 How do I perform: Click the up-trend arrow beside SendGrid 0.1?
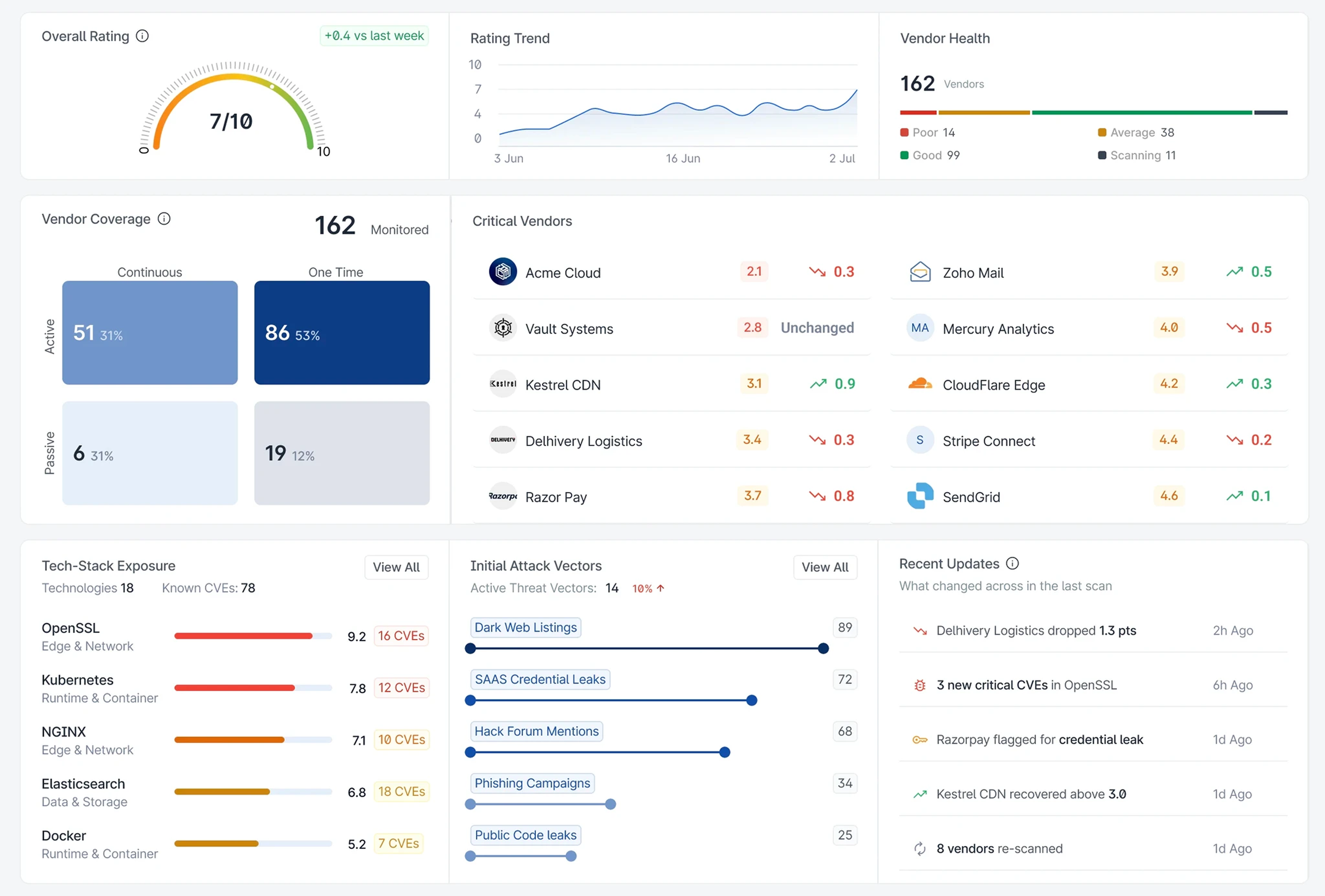pyautogui.click(x=1235, y=496)
